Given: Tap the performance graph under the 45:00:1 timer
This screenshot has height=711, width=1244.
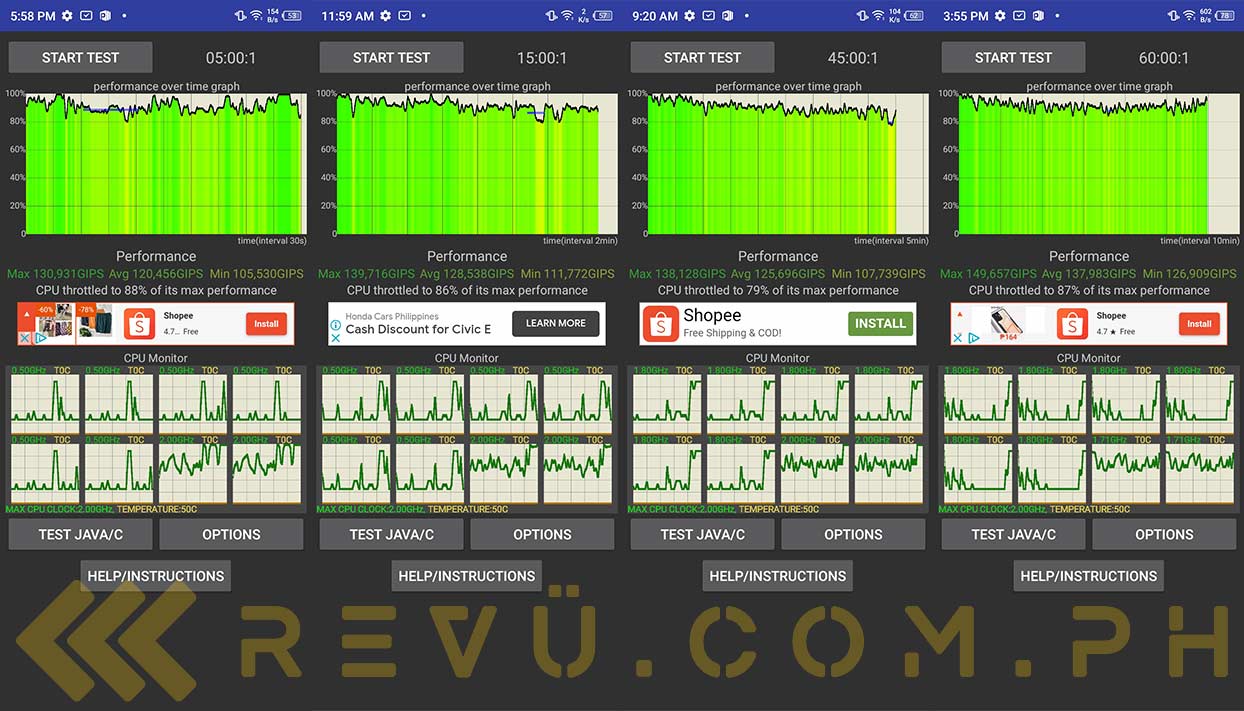Looking at the screenshot, I should (x=787, y=164).
